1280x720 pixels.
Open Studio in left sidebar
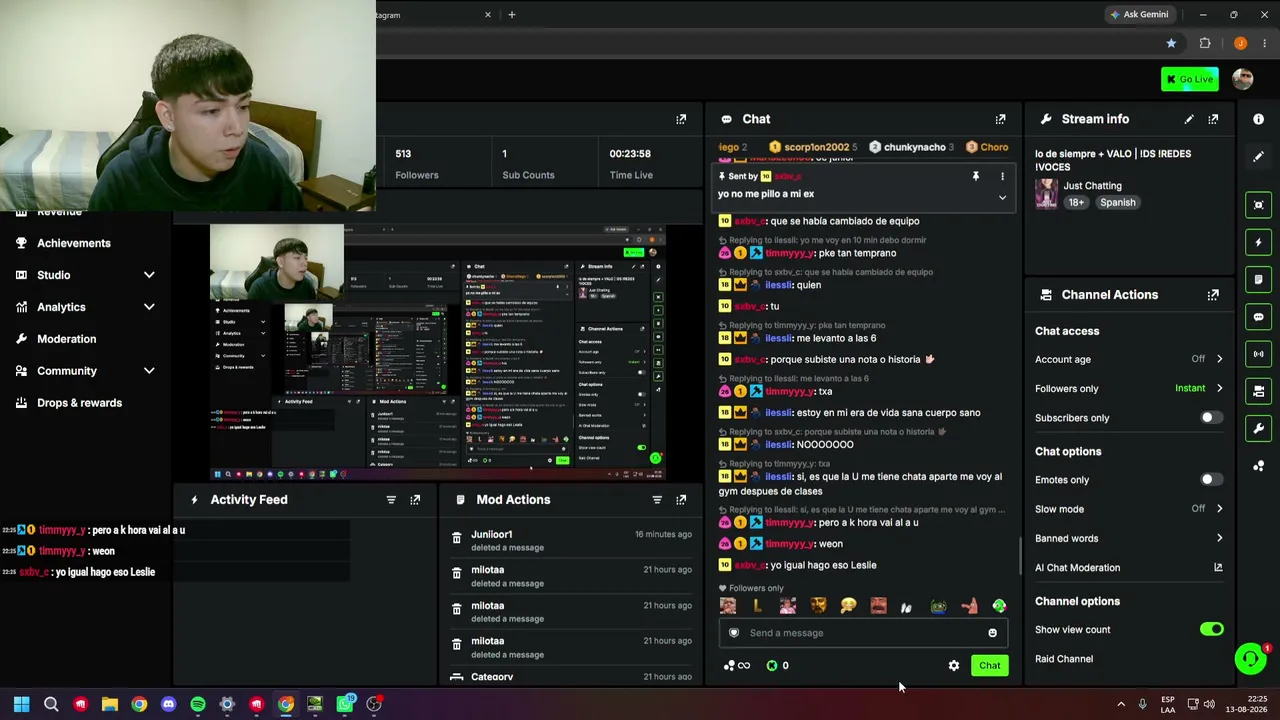(54, 275)
